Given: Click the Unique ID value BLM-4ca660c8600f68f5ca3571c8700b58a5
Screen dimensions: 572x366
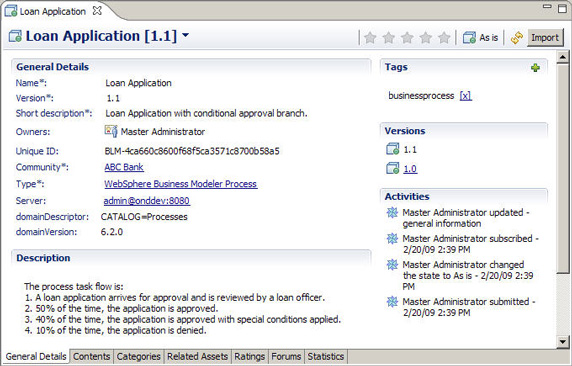Looking at the screenshot, I should point(192,151).
